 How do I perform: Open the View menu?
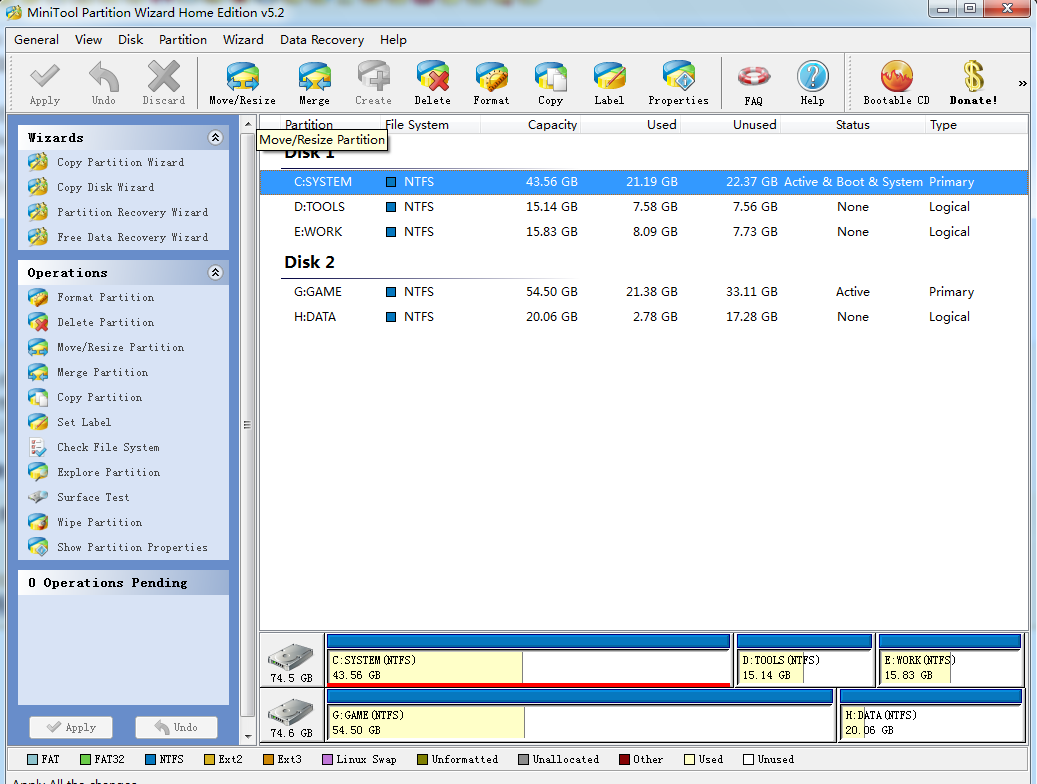[x=89, y=40]
